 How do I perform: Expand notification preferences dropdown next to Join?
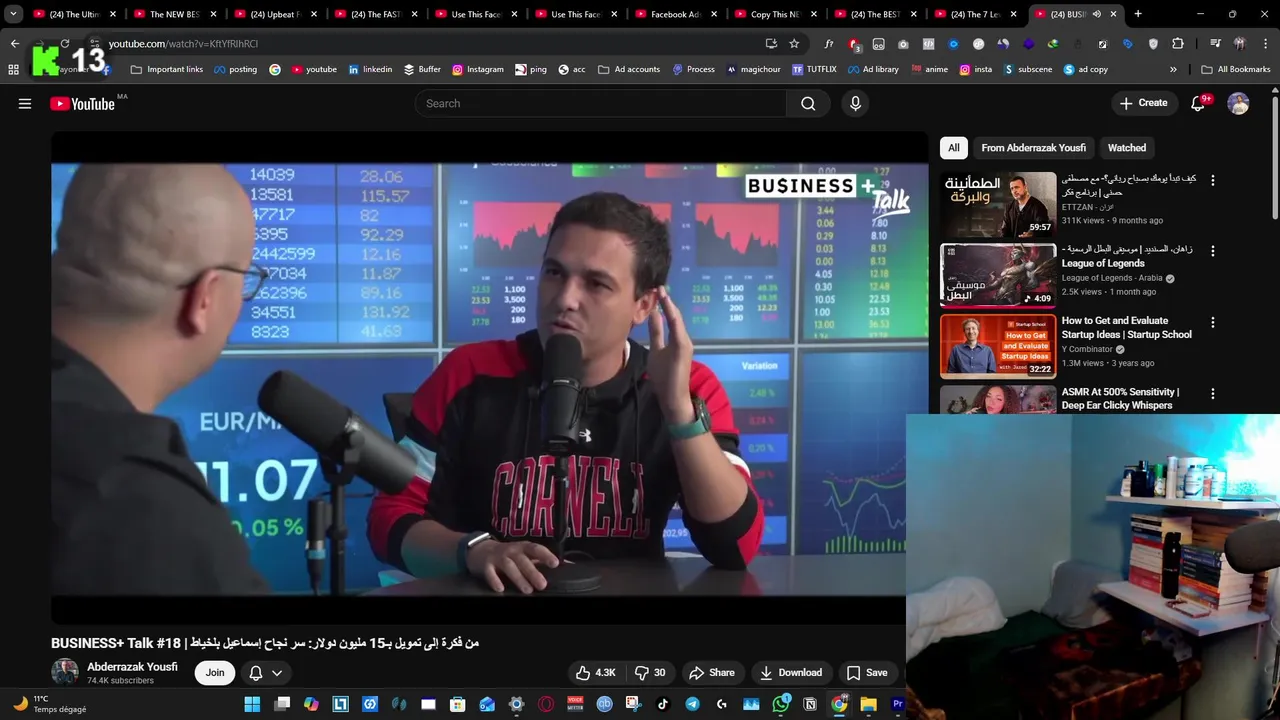point(277,673)
